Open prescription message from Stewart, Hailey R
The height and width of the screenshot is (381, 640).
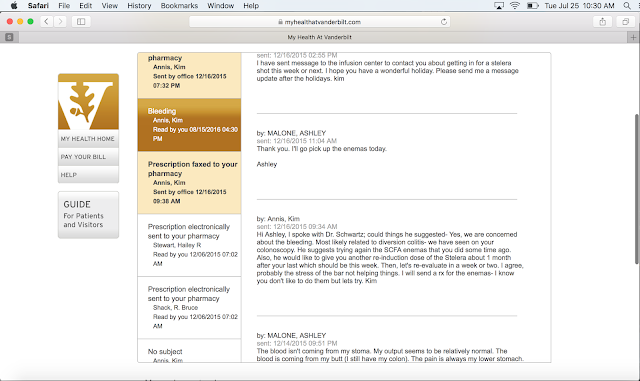[189, 245]
